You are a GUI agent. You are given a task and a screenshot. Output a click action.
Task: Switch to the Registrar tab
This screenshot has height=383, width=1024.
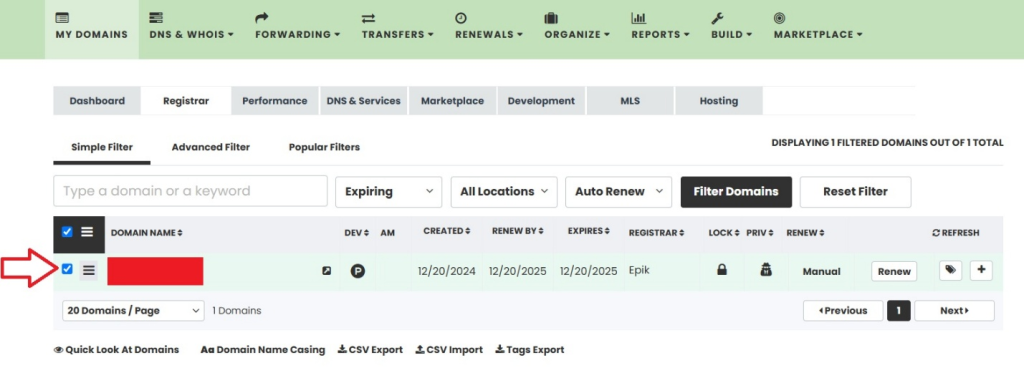tap(186, 101)
